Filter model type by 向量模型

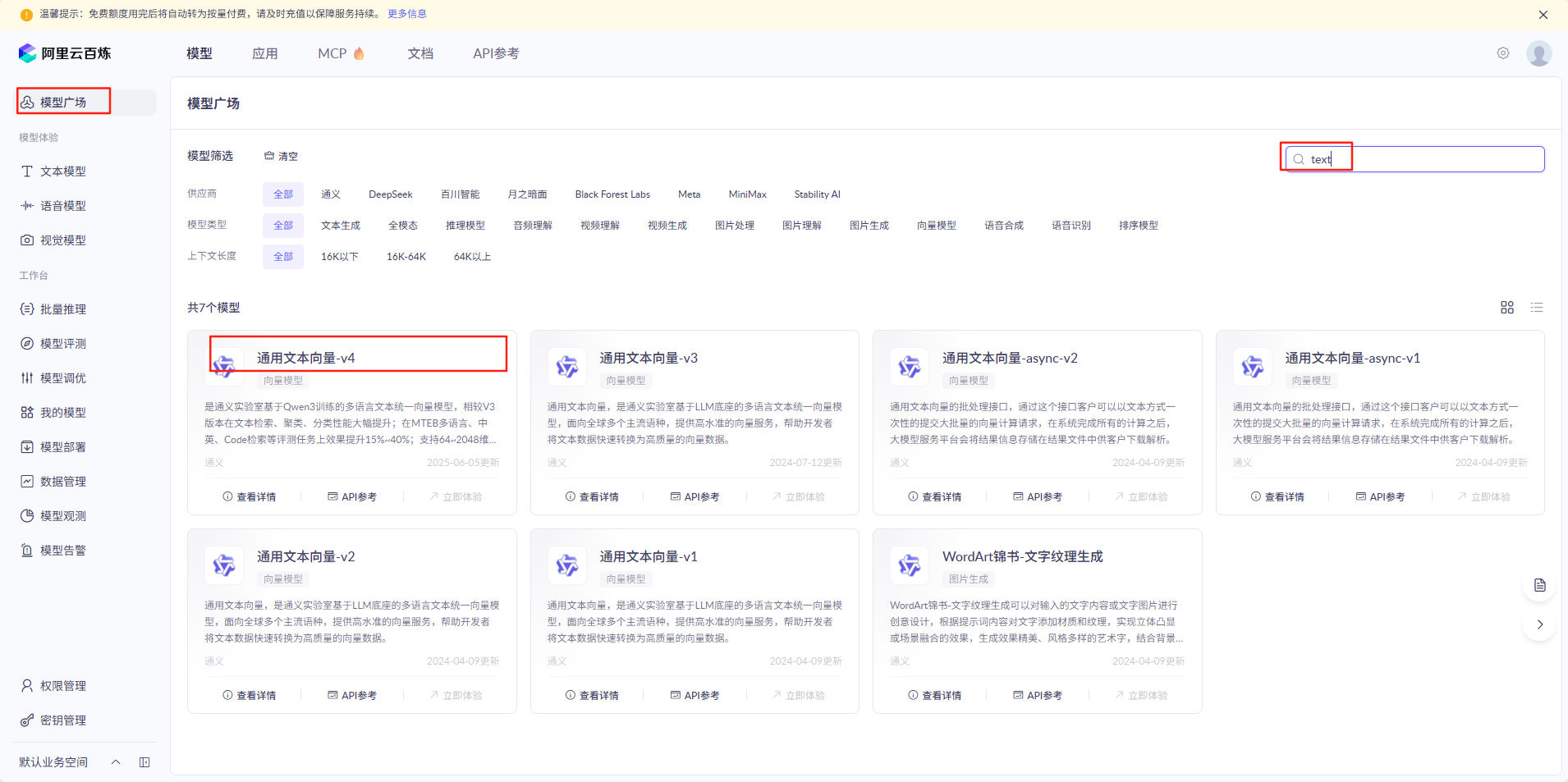click(x=937, y=226)
